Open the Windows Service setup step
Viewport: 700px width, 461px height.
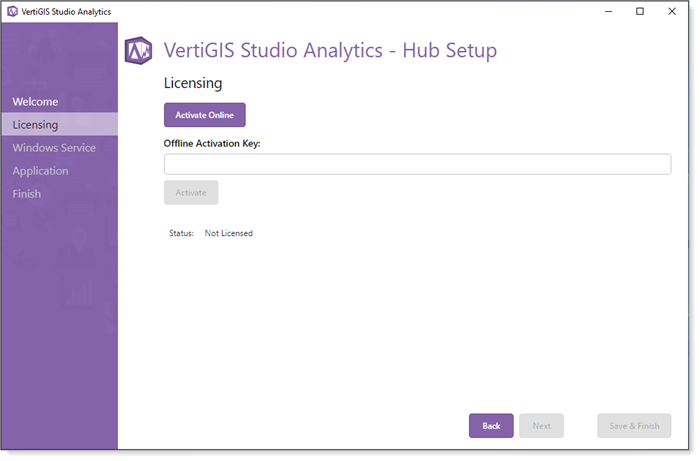point(54,148)
